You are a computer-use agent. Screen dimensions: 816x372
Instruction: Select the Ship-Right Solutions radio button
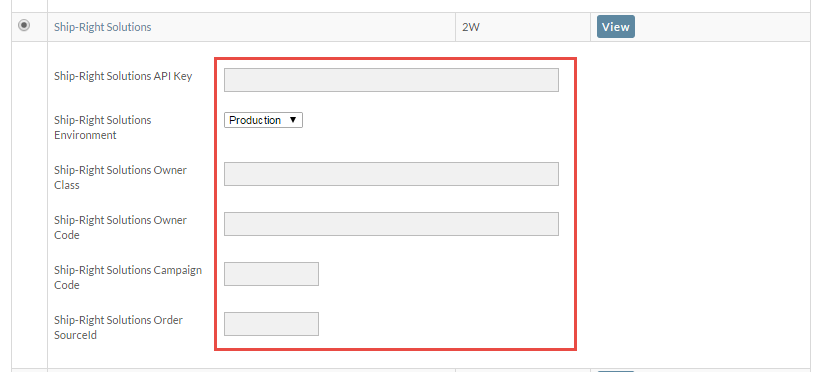pyautogui.click(x=24, y=25)
